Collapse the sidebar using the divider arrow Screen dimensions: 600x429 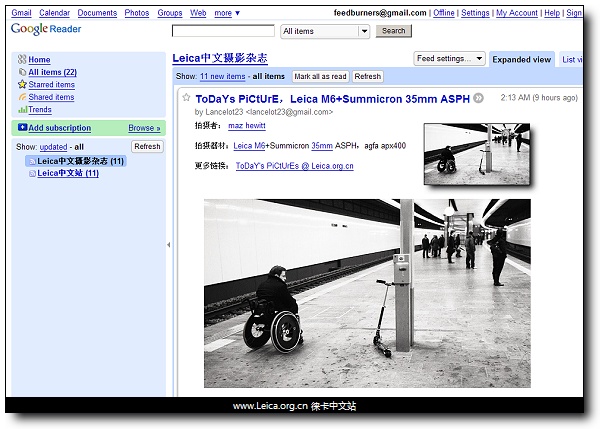coord(168,244)
